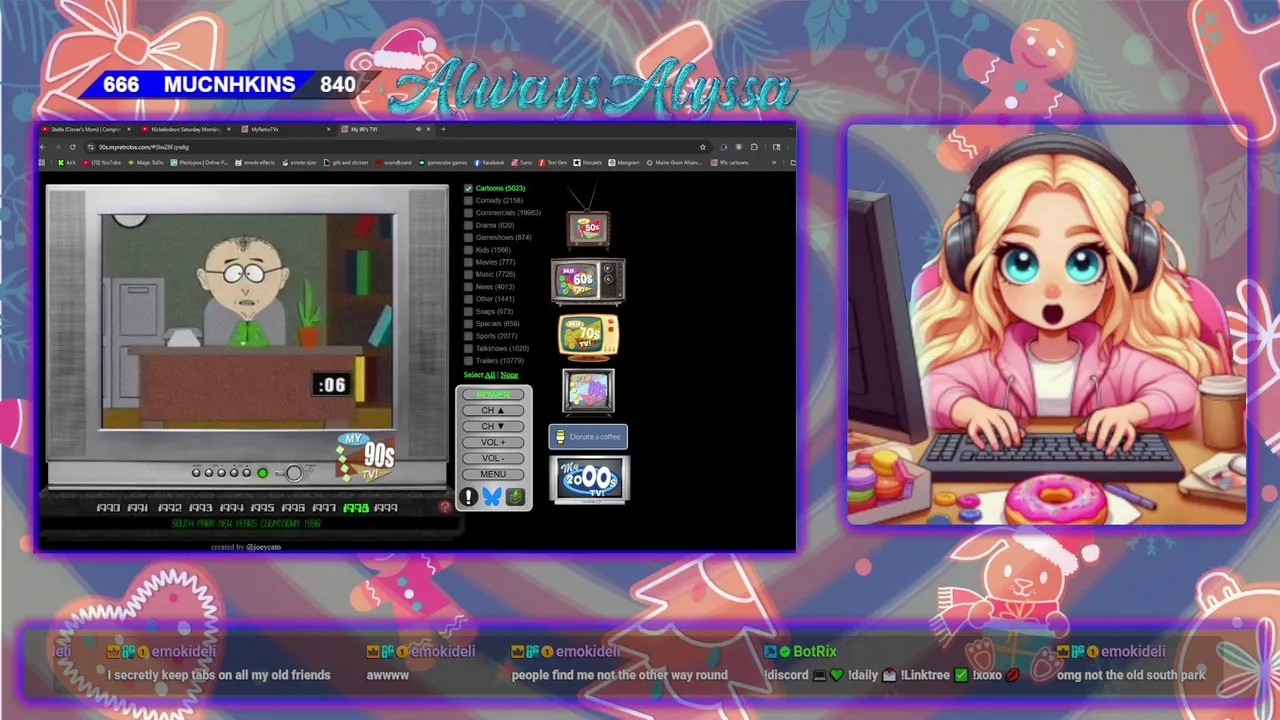Image resolution: width=1280 pixels, height=720 pixels.
Task: Click Select None link
Action: (x=509, y=375)
